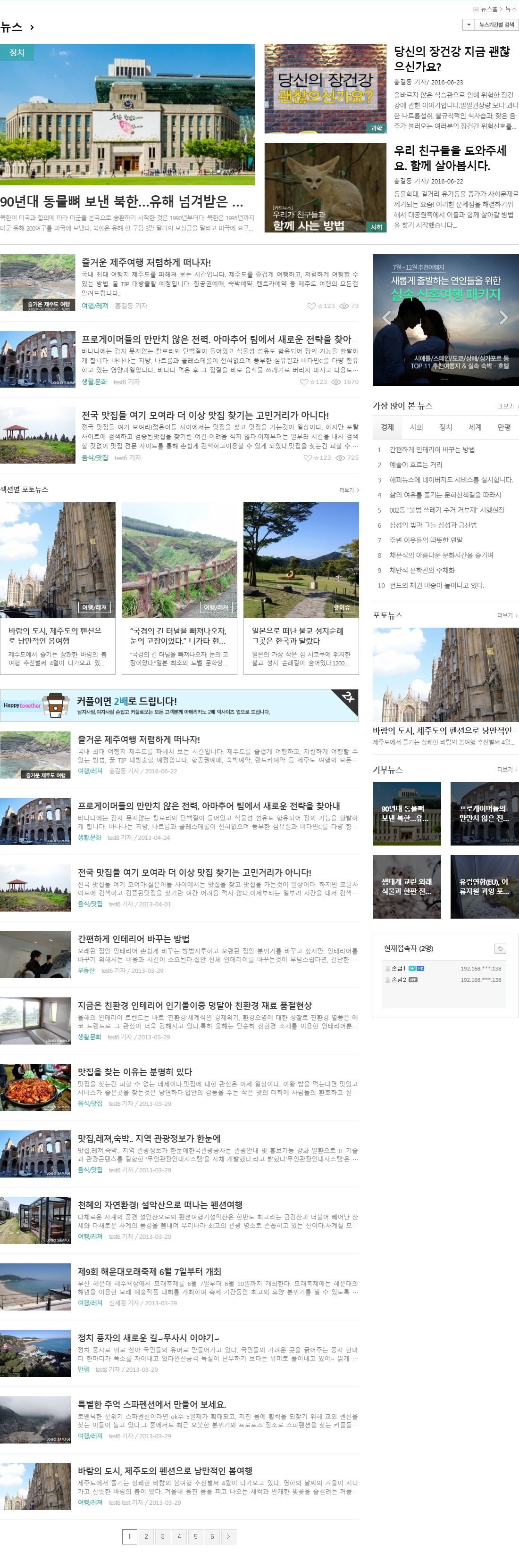Open the 커플이면 2배로 드립니다 banner
The width and height of the screenshot is (519, 1568).
point(179,705)
